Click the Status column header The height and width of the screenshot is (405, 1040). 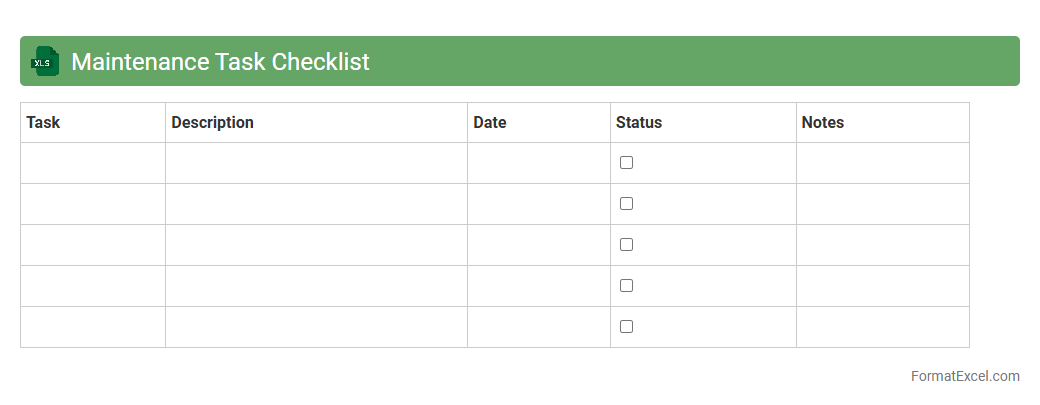pos(639,123)
